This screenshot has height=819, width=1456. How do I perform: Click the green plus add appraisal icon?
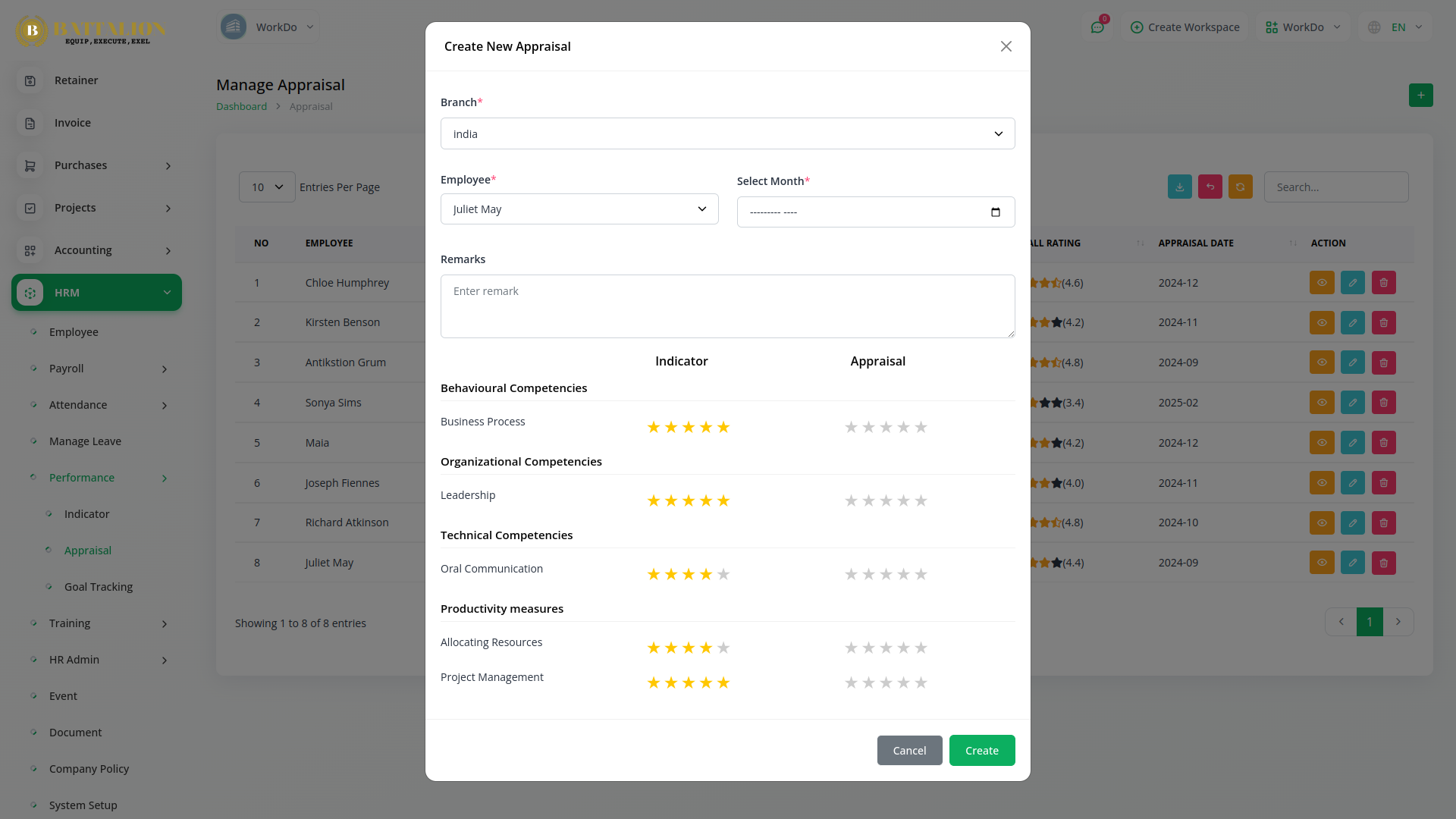pos(1420,96)
